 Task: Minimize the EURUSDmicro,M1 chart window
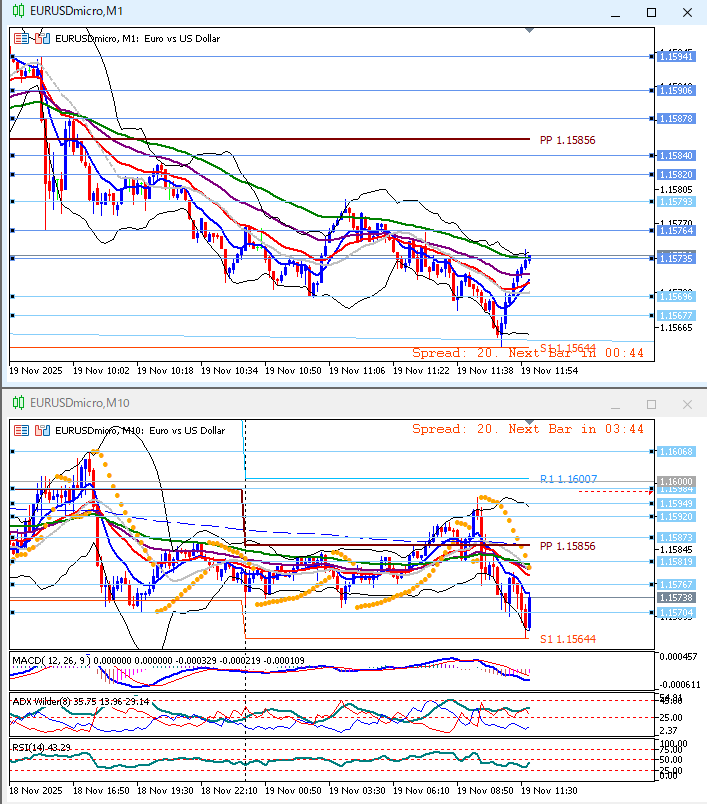pos(617,12)
